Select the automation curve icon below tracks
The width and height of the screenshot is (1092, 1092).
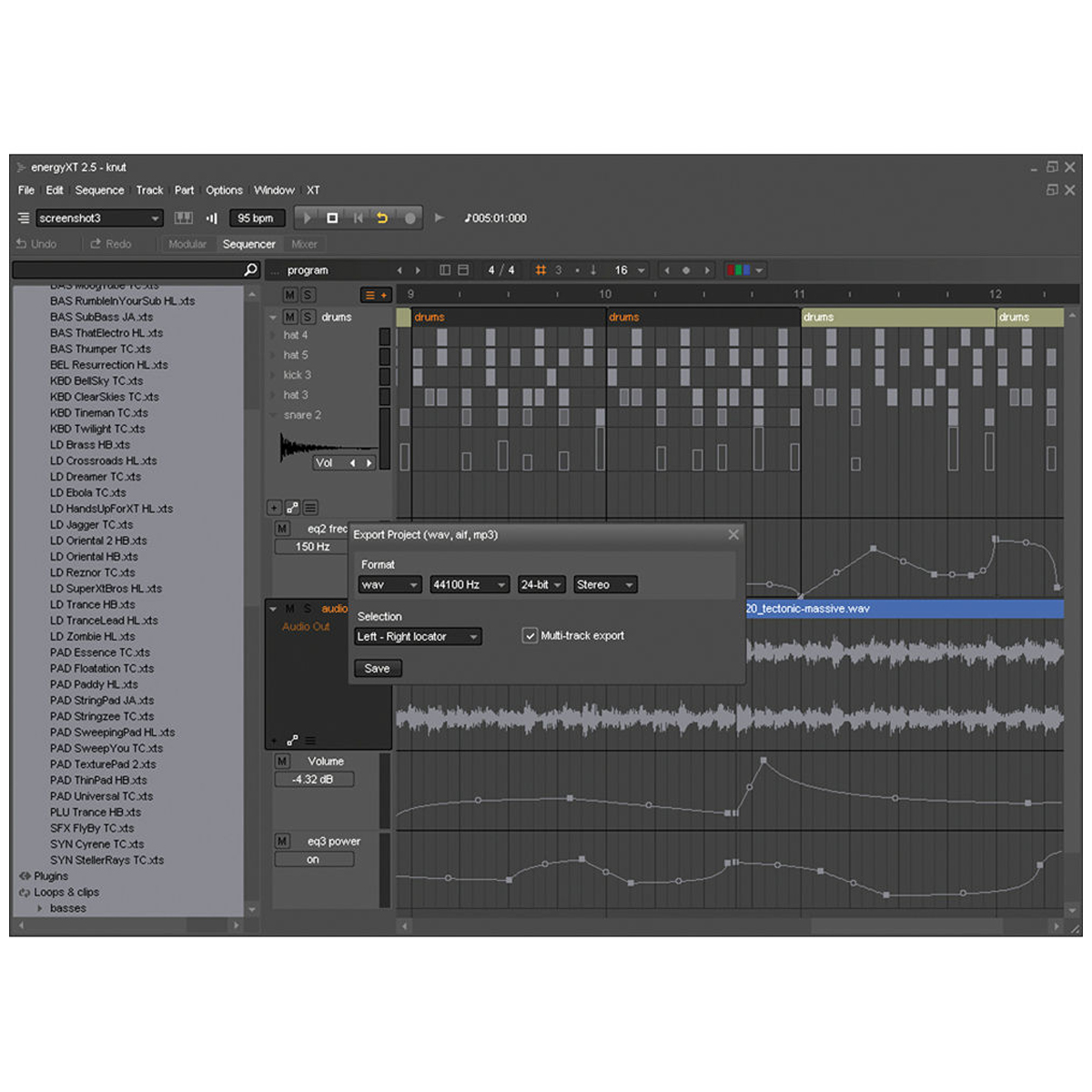[x=292, y=507]
